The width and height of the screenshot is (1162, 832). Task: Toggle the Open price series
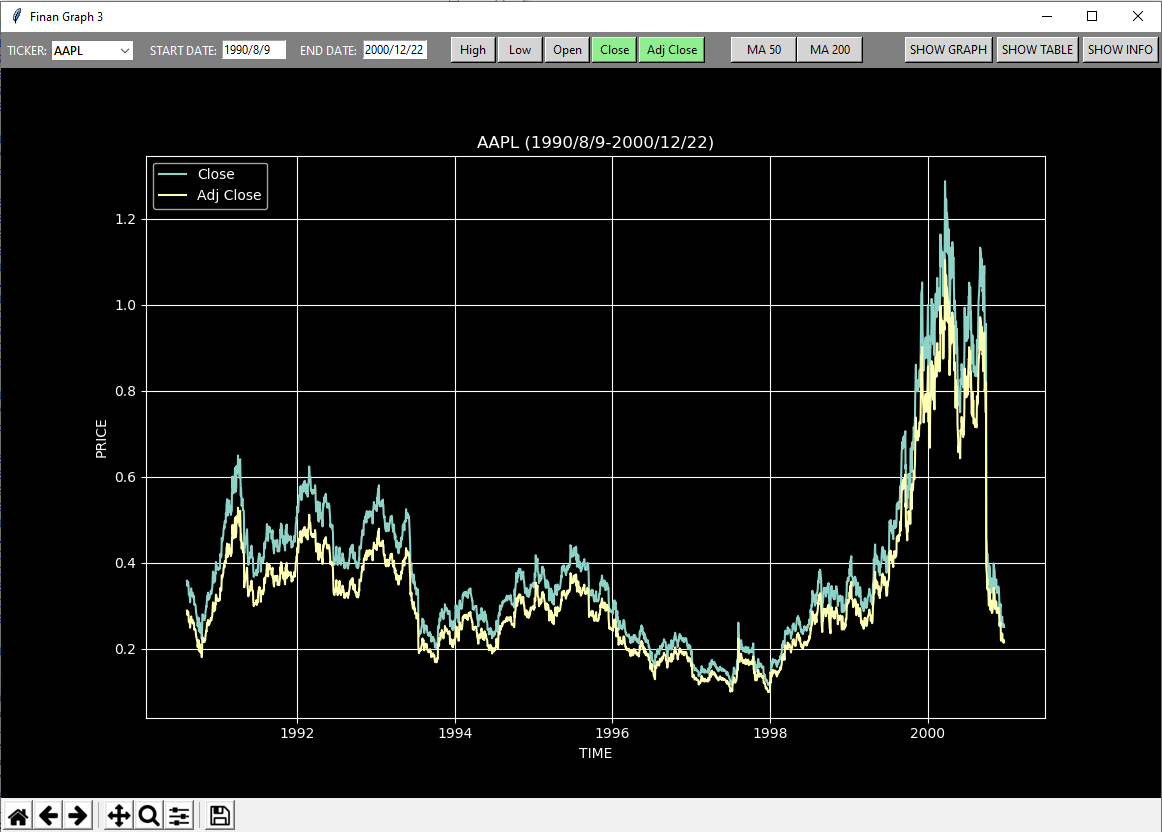567,50
